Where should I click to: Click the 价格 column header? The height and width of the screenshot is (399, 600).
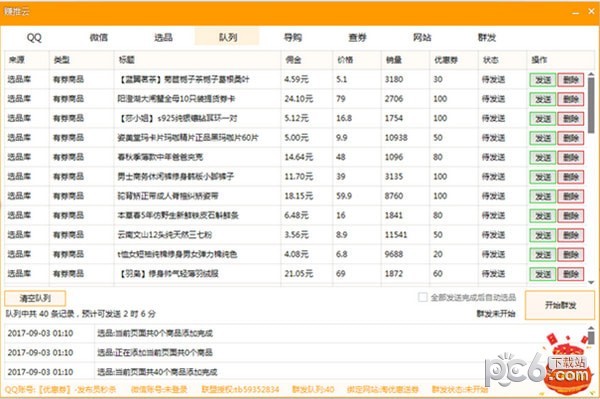(357, 60)
